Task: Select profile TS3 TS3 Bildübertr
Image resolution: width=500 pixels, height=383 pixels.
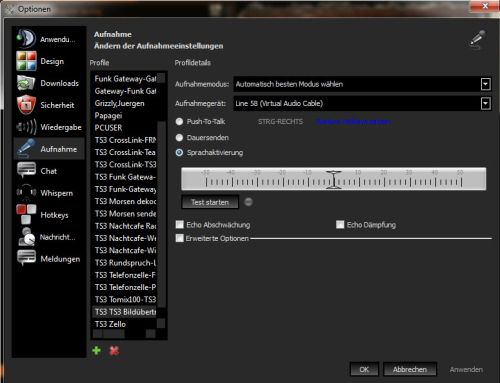Action: pos(125,312)
